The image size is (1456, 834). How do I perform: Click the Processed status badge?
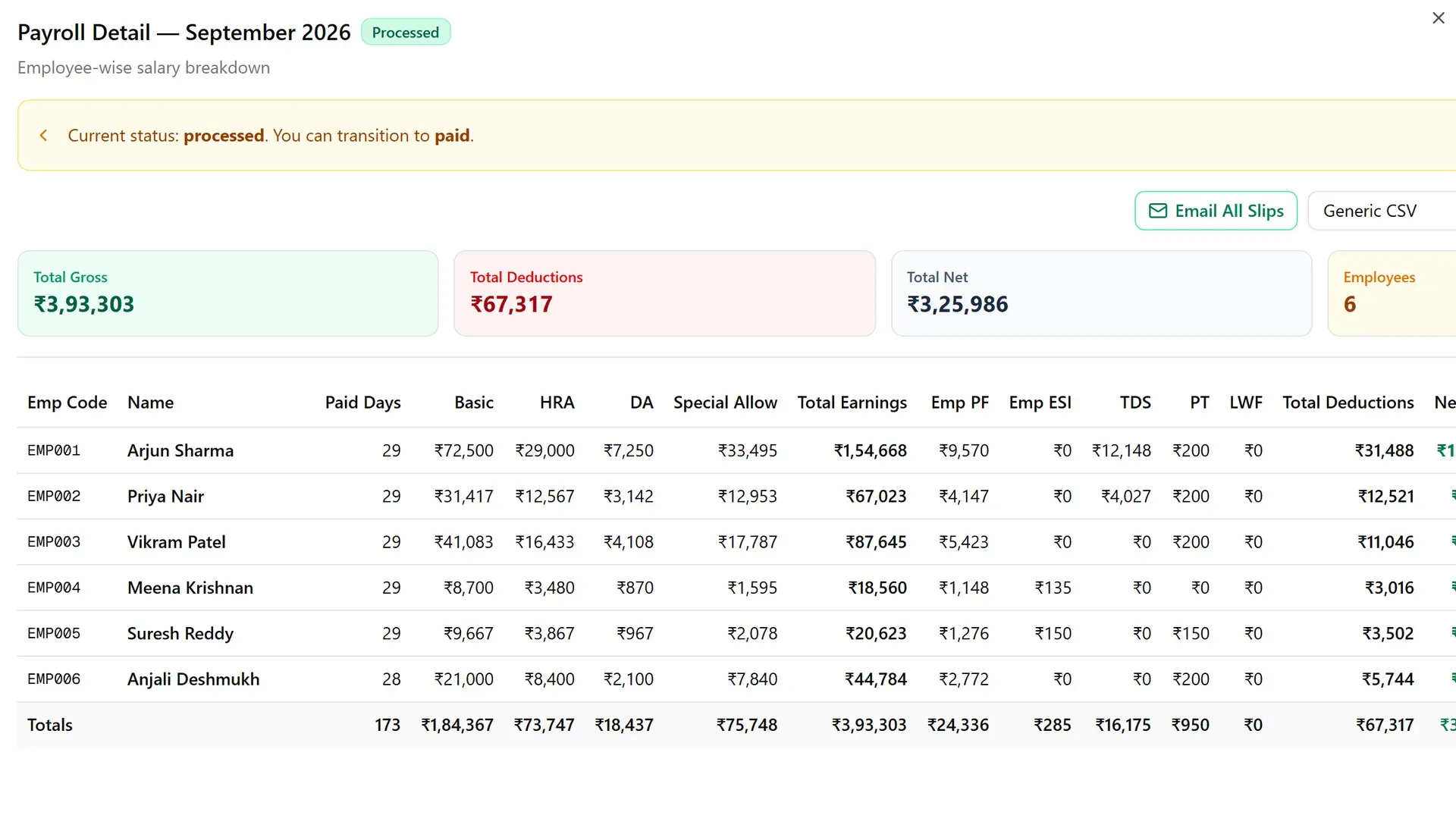click(x=406, y=33)
